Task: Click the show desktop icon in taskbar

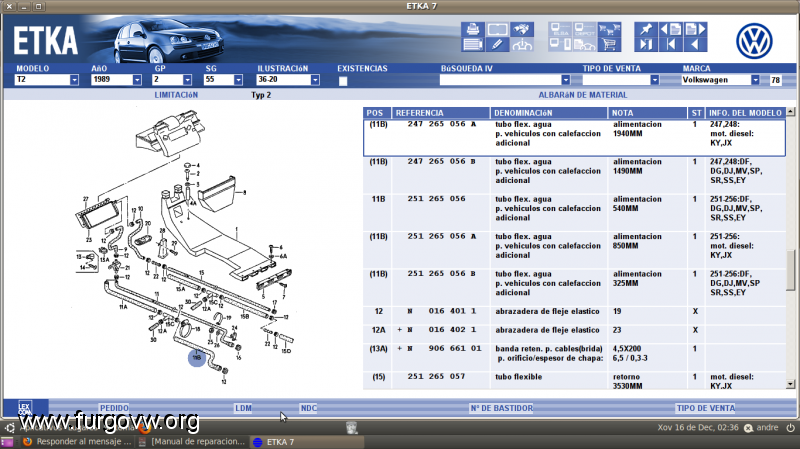Action: [x=7, y=442]
